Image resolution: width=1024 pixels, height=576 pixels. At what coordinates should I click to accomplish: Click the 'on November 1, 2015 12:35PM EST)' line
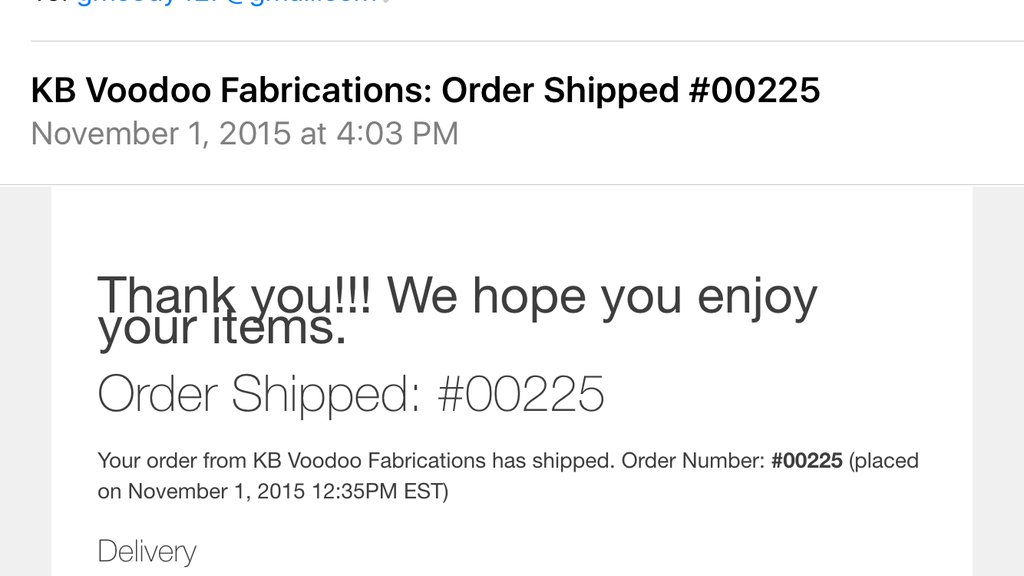273,491
